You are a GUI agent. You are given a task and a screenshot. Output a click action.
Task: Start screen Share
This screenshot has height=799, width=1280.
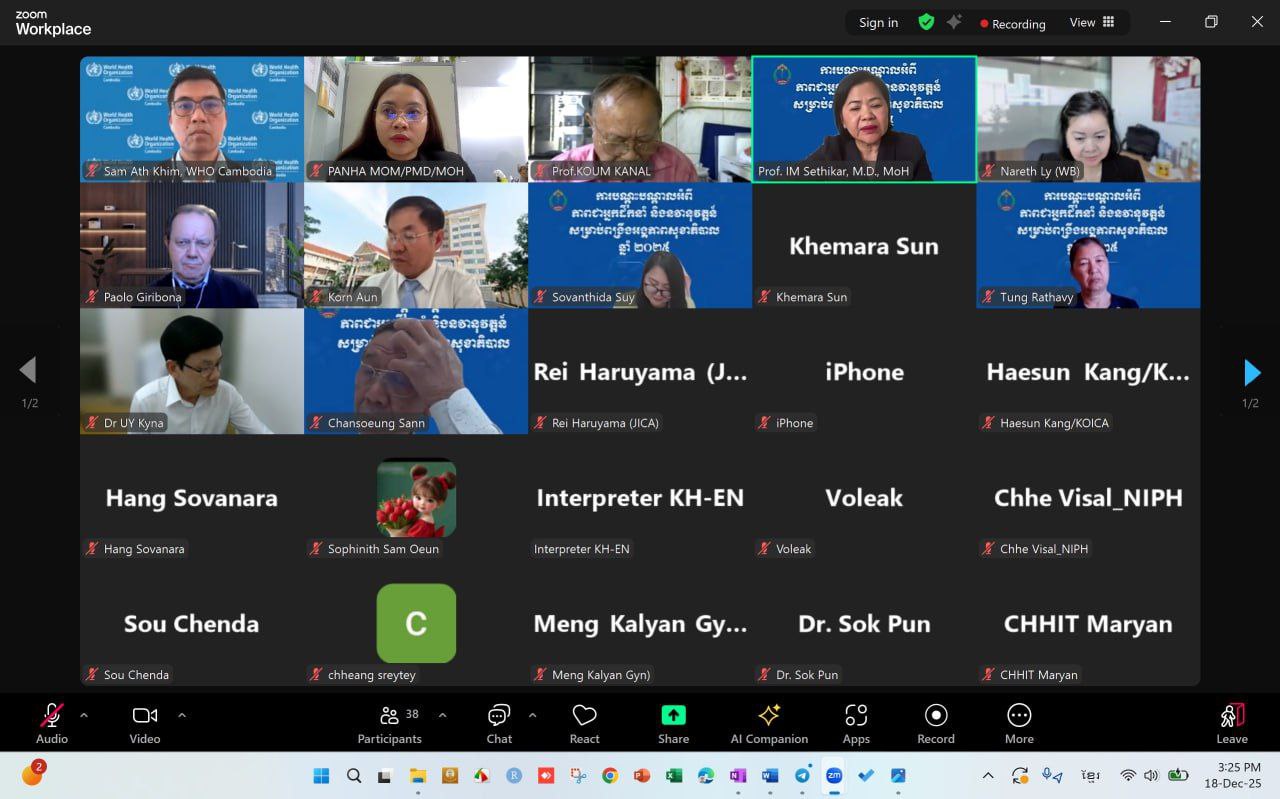673,724
